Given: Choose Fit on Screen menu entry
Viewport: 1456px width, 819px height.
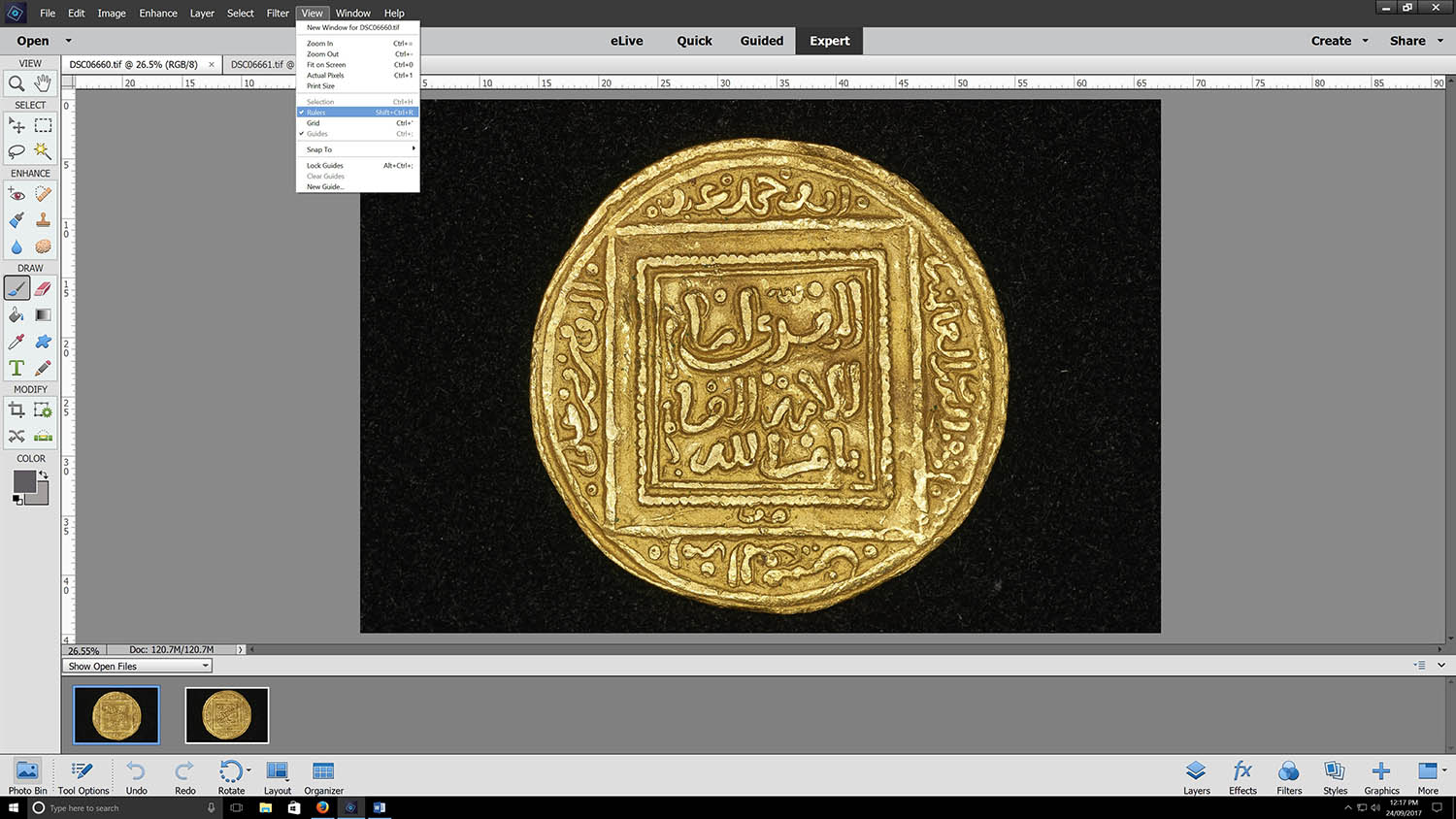Looking at the screenshot, I should [x=358, y=65].
